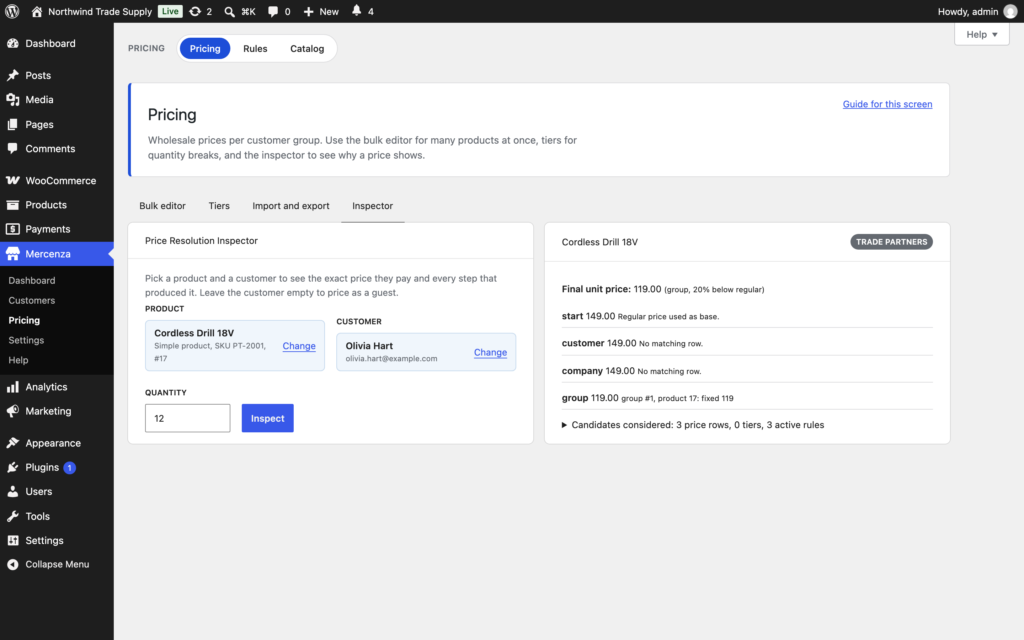
Task: Click the Plugins update count badge
Action: [69, 468]
